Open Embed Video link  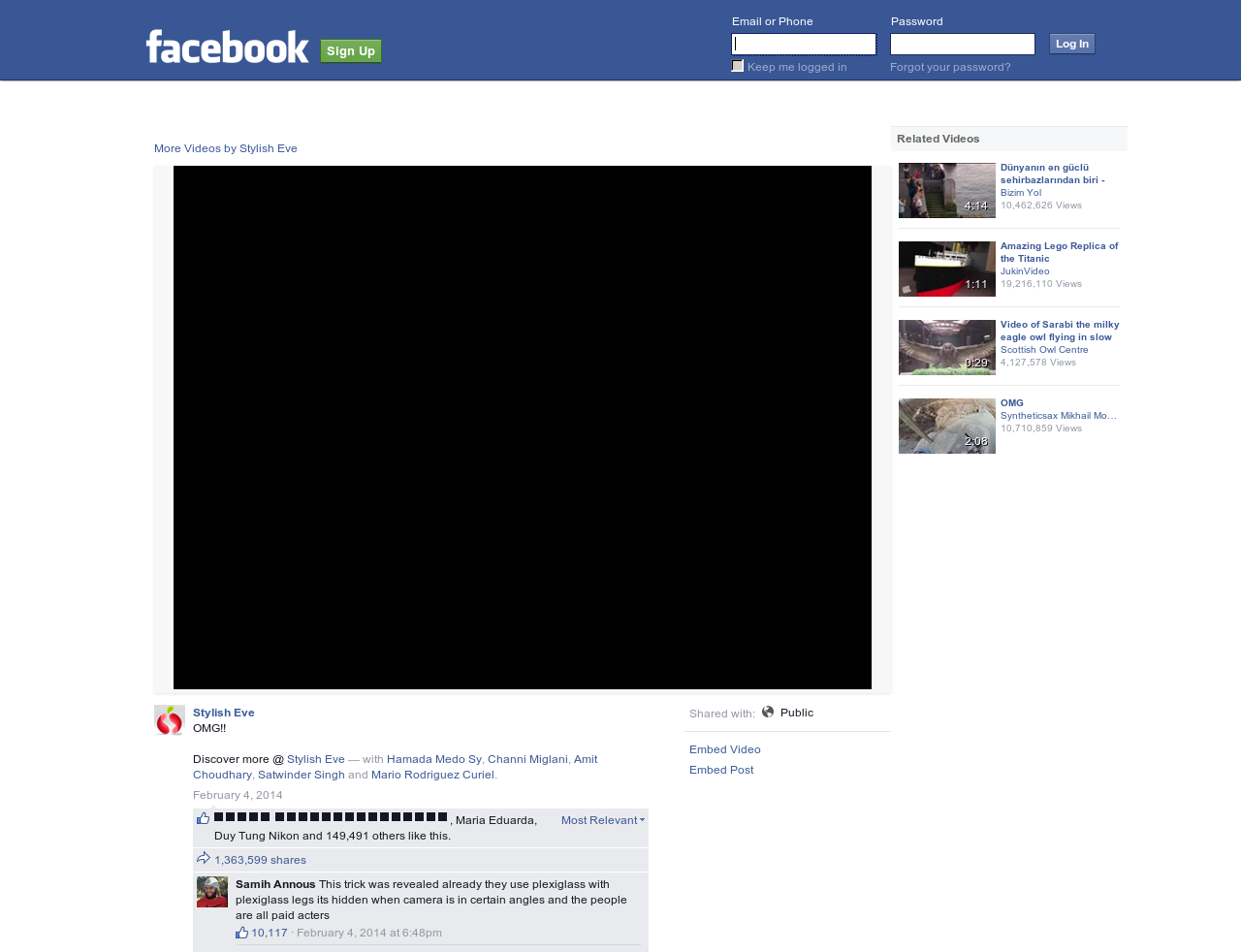(725, 749)
